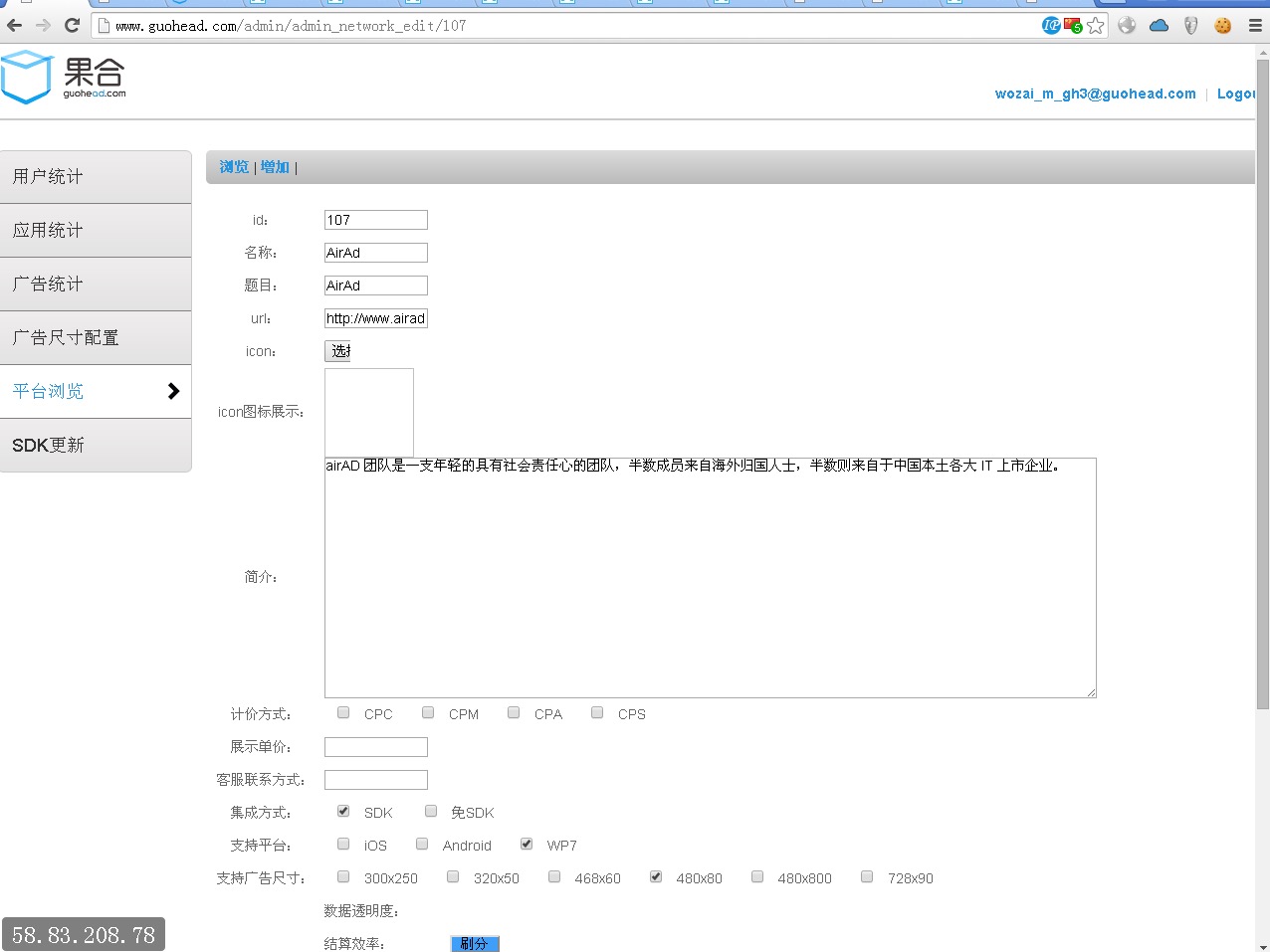Open 应用统计 in the sidebar
The width and height of the screenshot is (1270, 952).
point(96,231)
